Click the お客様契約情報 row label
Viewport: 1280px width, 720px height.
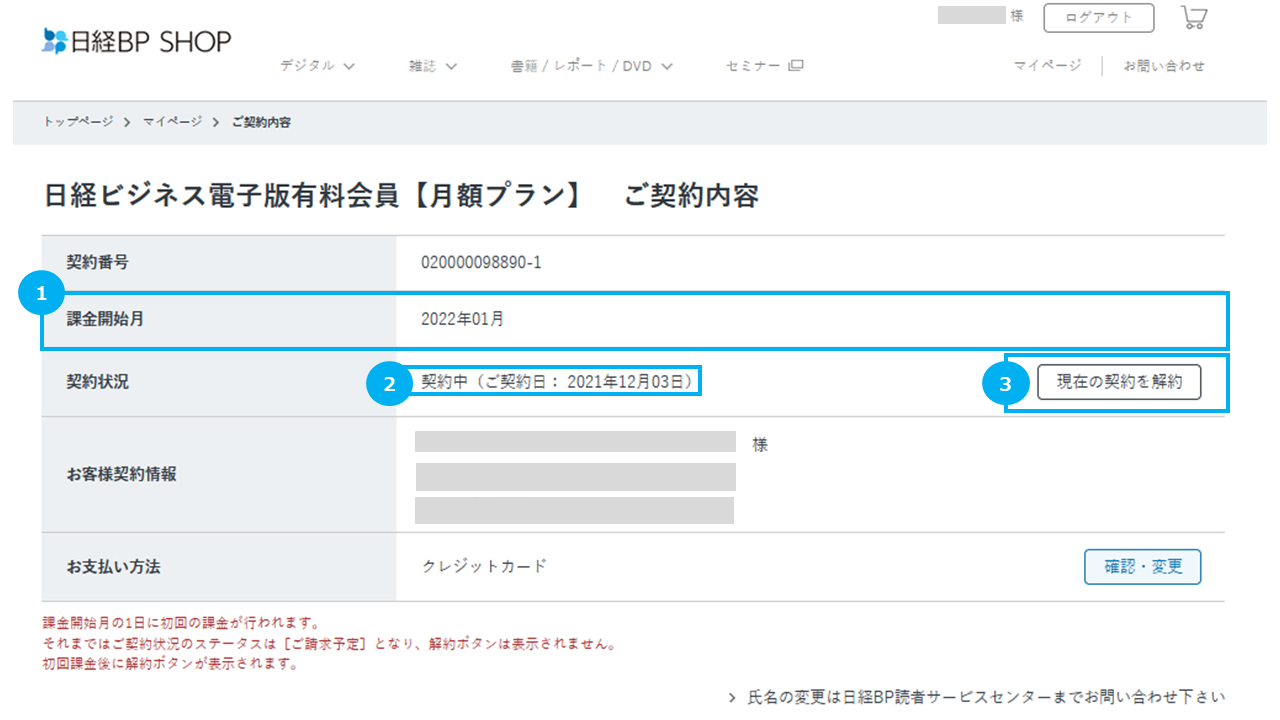(121, 474)
